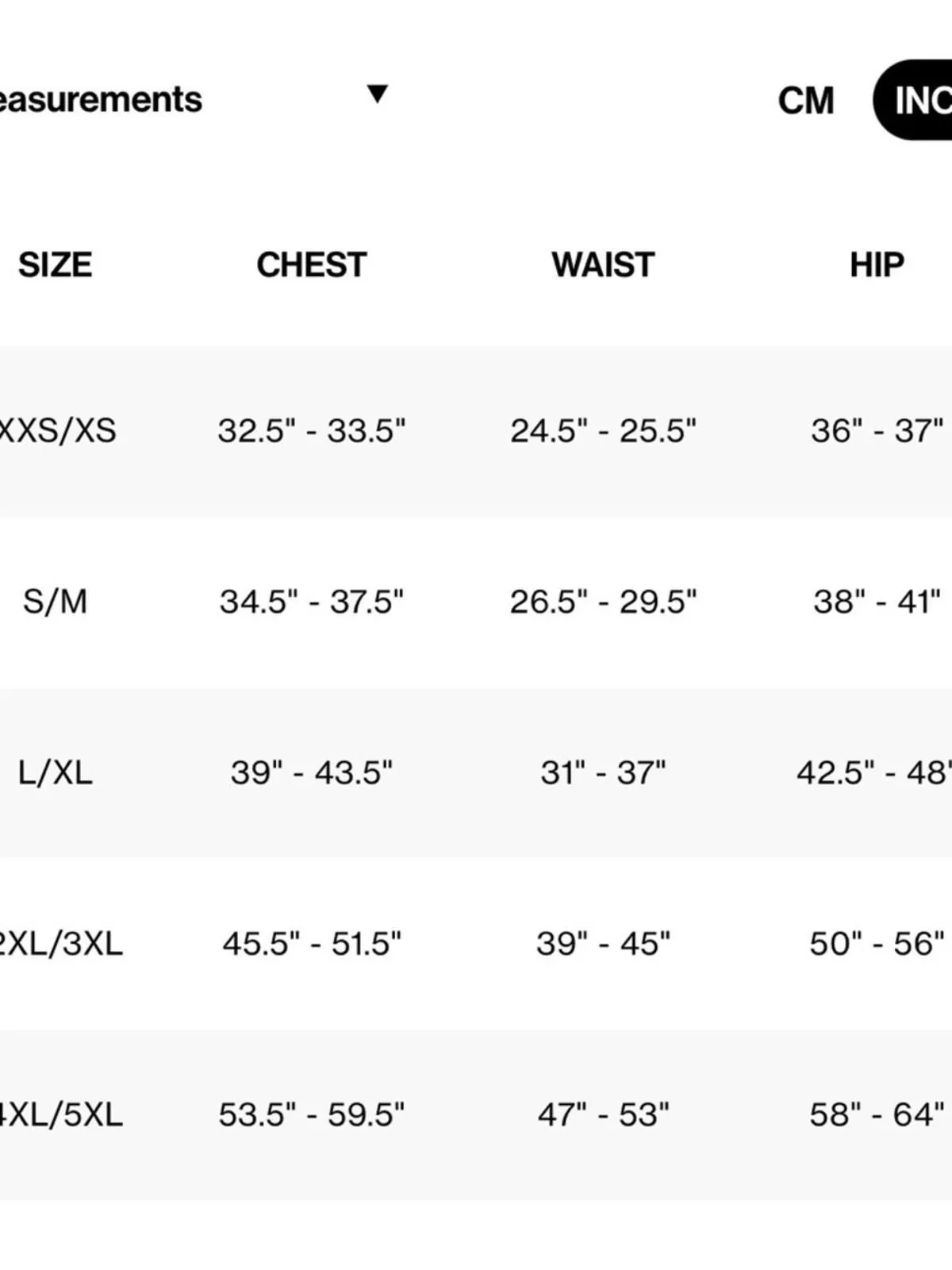Viewport: 952px width, 1270px height.
Task: Select the S/M size row
Action: tap(476, 602)
